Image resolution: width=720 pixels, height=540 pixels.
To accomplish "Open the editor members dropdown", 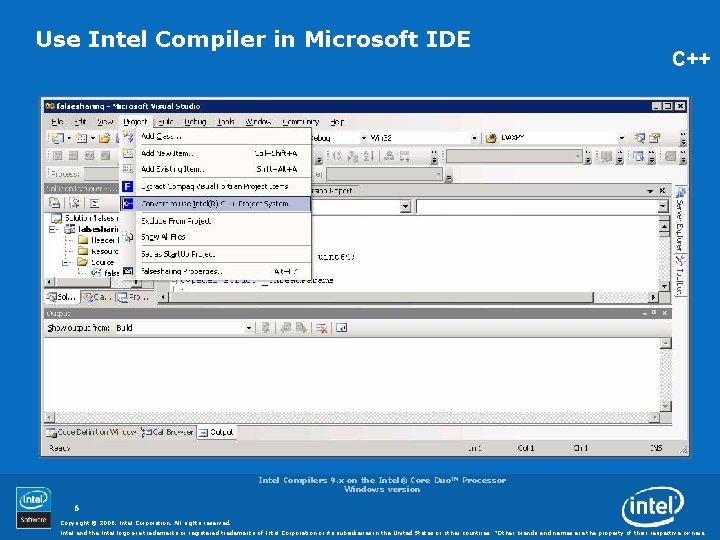I will point(663,207).
